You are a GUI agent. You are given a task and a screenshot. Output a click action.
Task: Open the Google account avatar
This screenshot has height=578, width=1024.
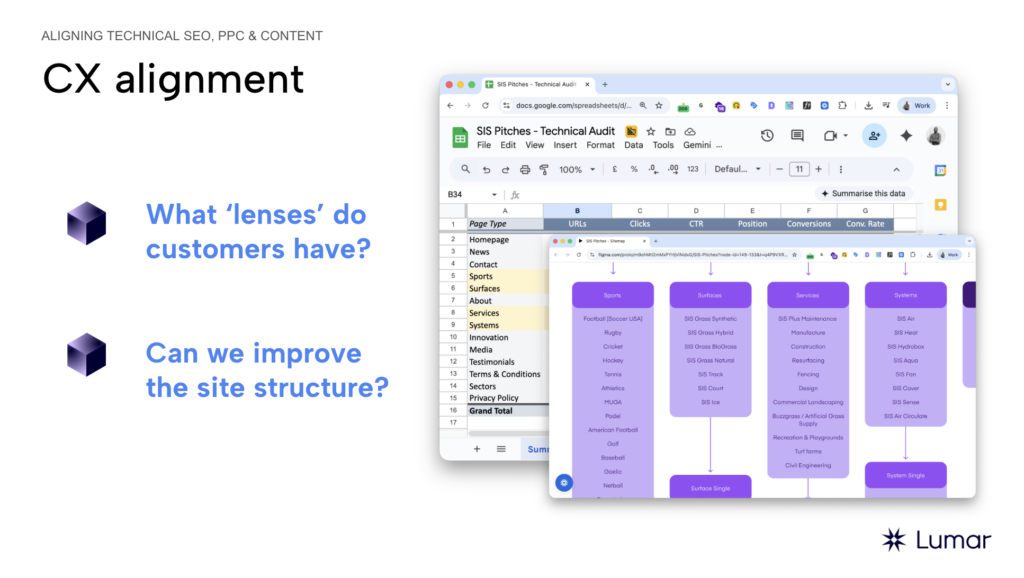[x=935, y=136]
